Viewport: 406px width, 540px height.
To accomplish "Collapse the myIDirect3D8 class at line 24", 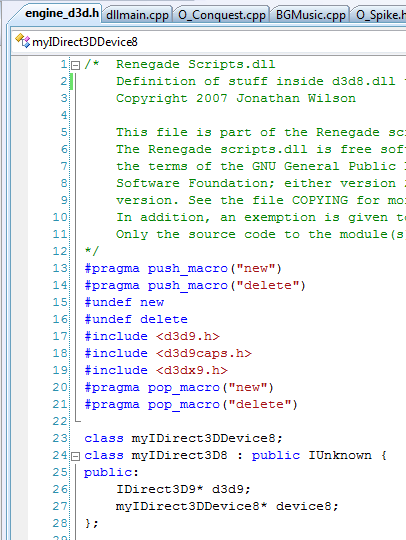I will coord(75,457).
